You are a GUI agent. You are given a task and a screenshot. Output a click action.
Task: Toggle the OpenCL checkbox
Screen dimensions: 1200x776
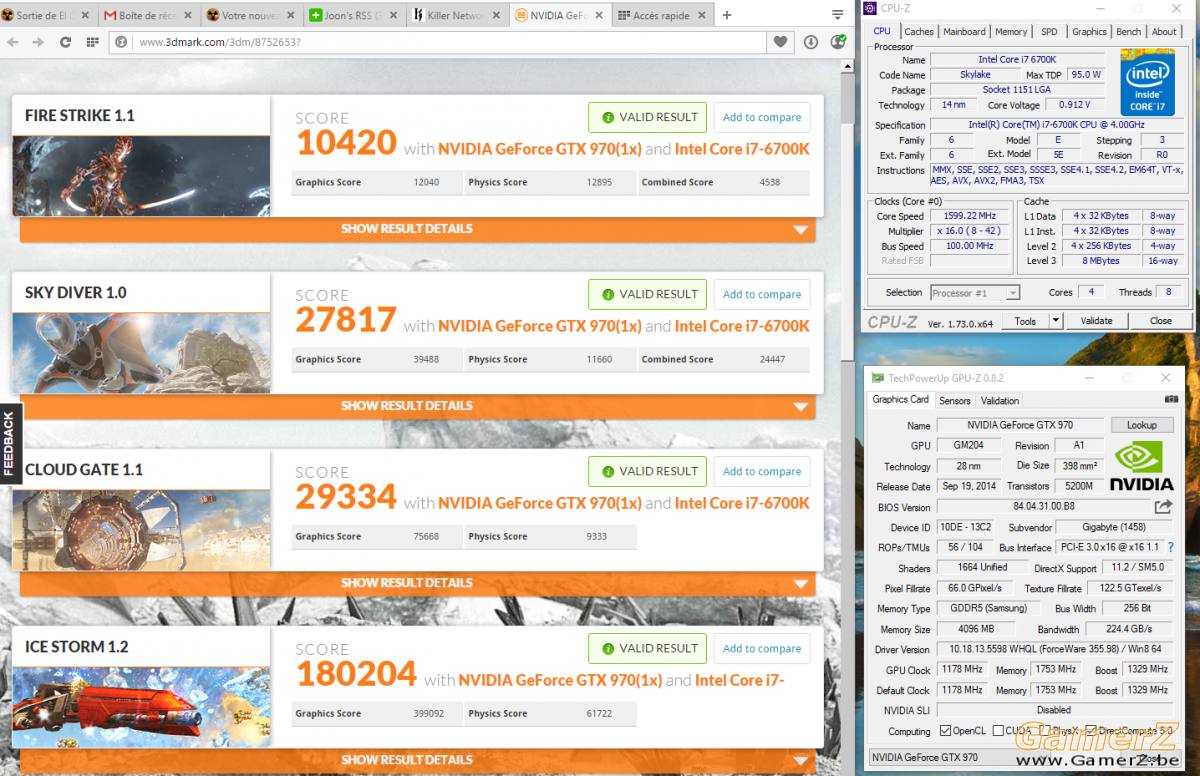[946, 731]
